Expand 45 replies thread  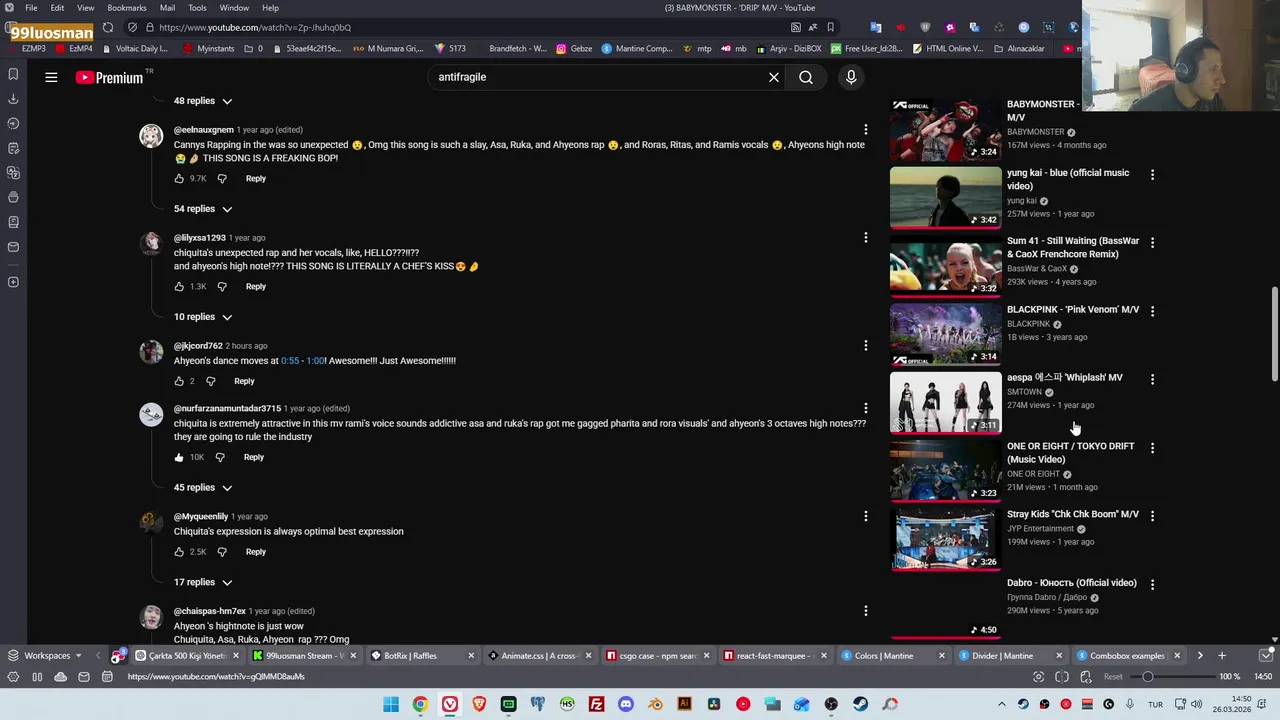(203, 488)
